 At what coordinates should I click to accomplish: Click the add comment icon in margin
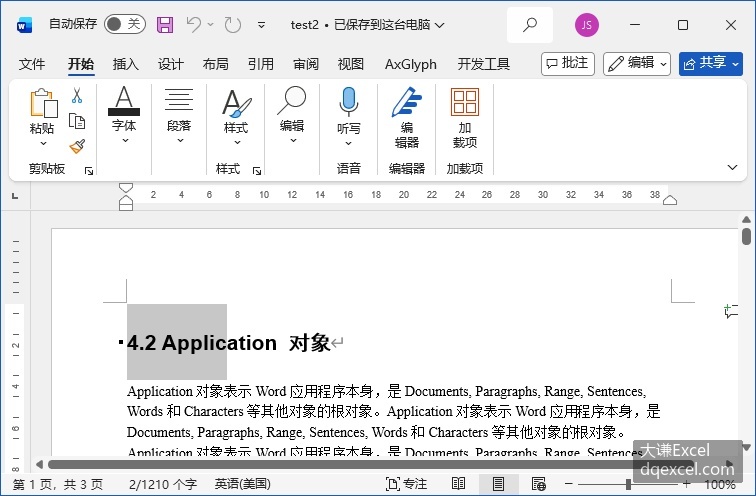[x=731, y=311]
